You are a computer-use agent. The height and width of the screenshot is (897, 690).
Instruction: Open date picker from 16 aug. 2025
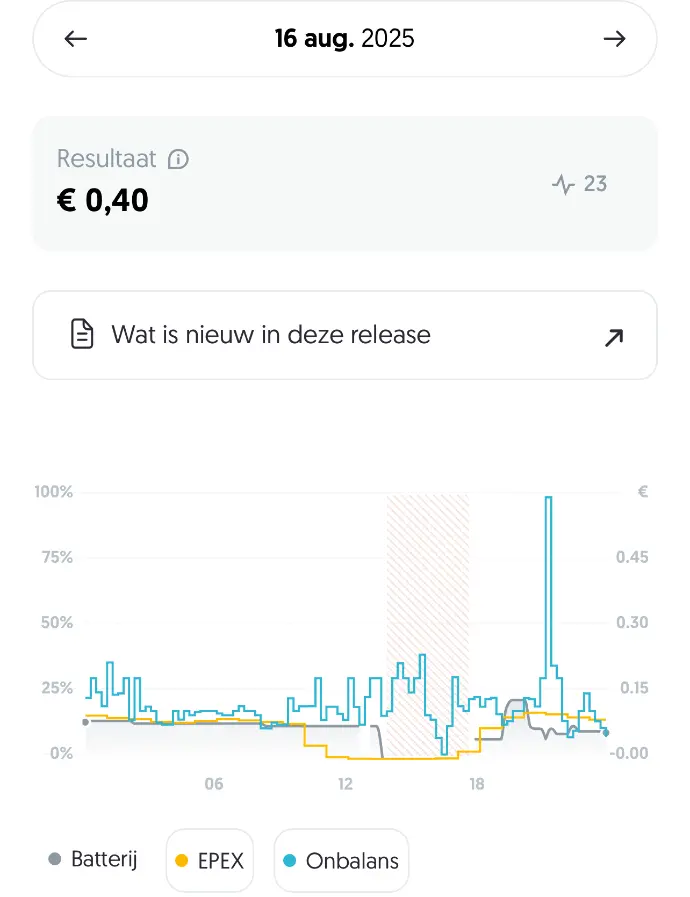tap(344, 39)
